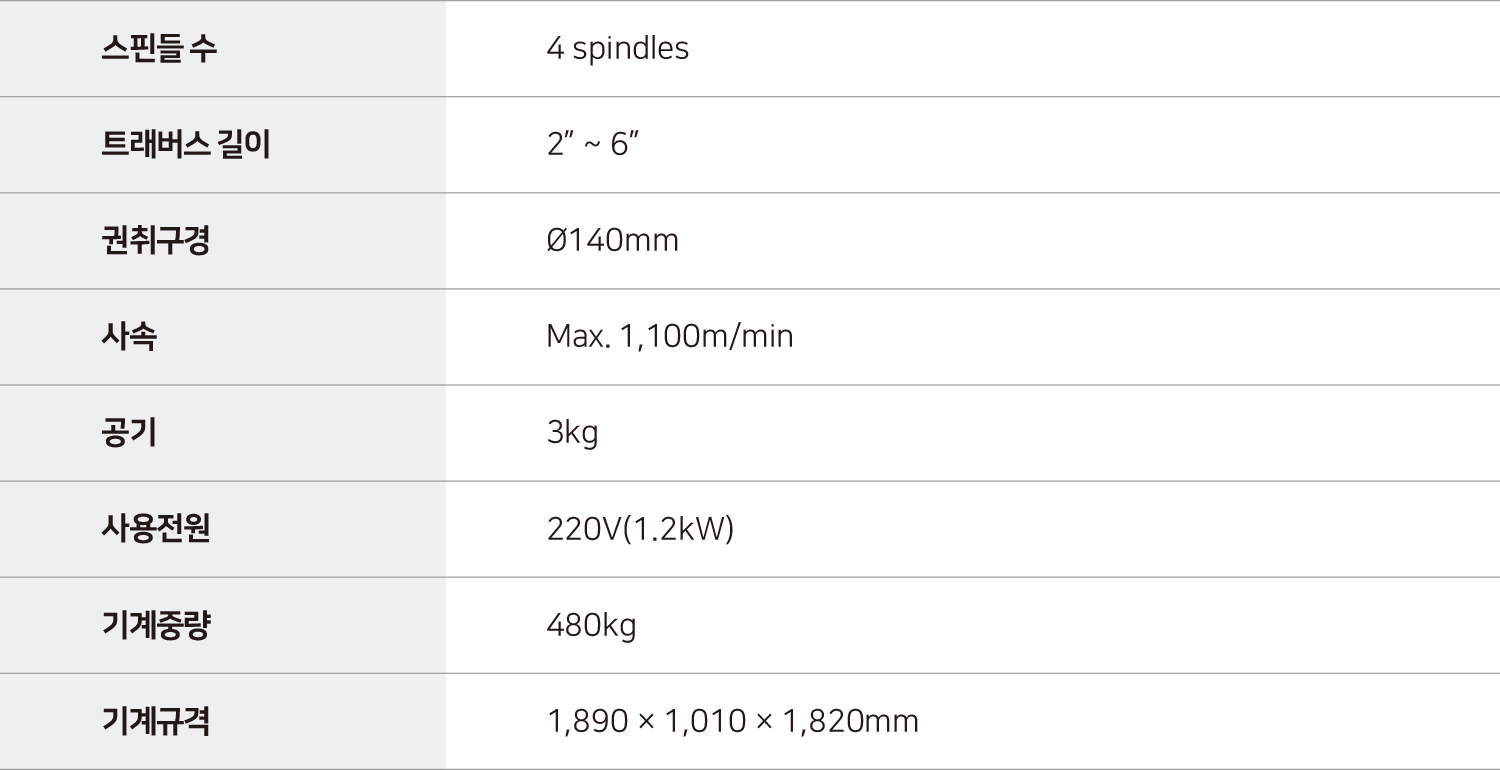1500x770 pixels.
Task: Click the Ø symbol in the winding diameter
Action: [557, 241]
